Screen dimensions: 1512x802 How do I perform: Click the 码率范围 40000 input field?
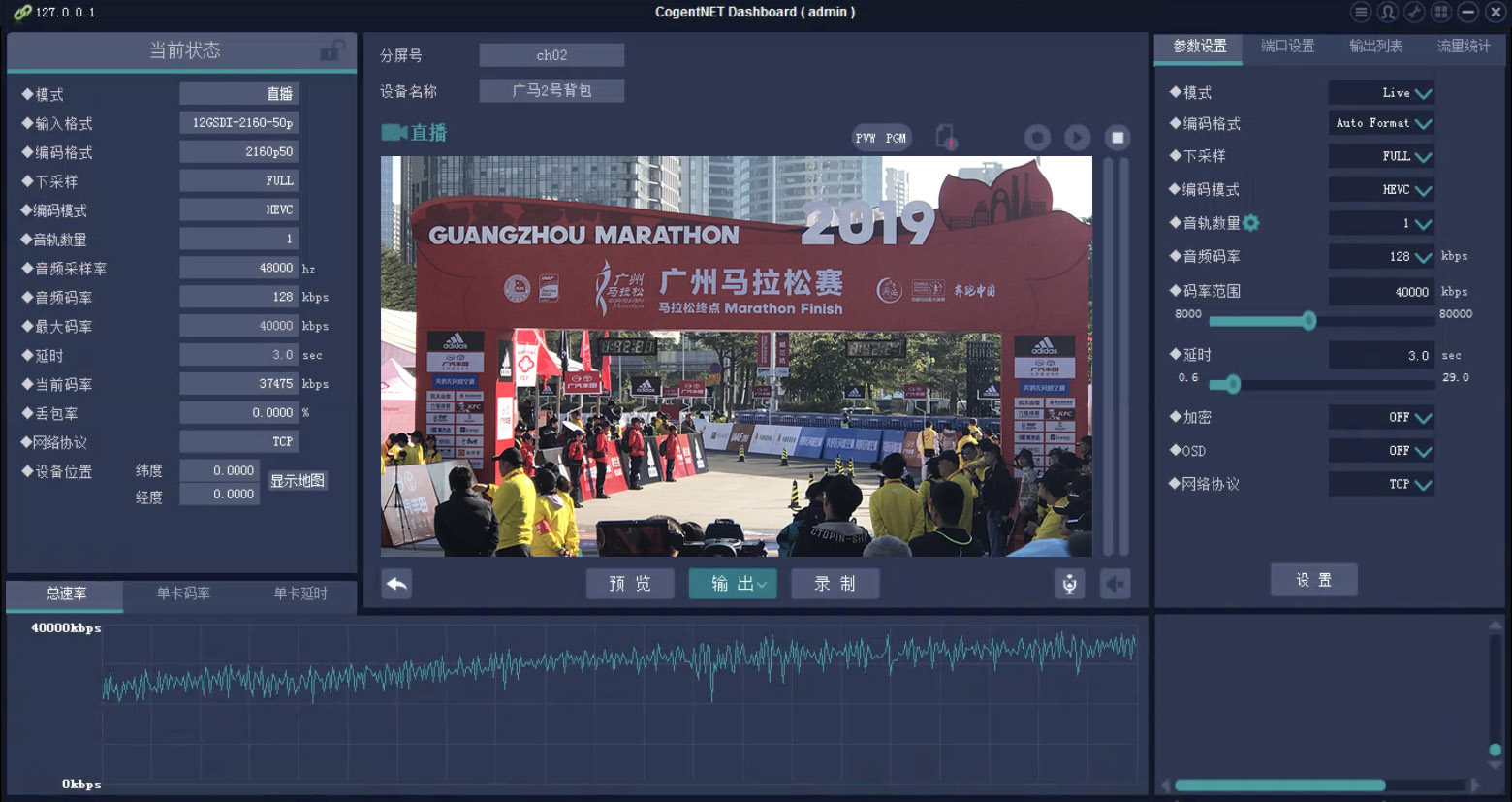tap(1381, 292)
